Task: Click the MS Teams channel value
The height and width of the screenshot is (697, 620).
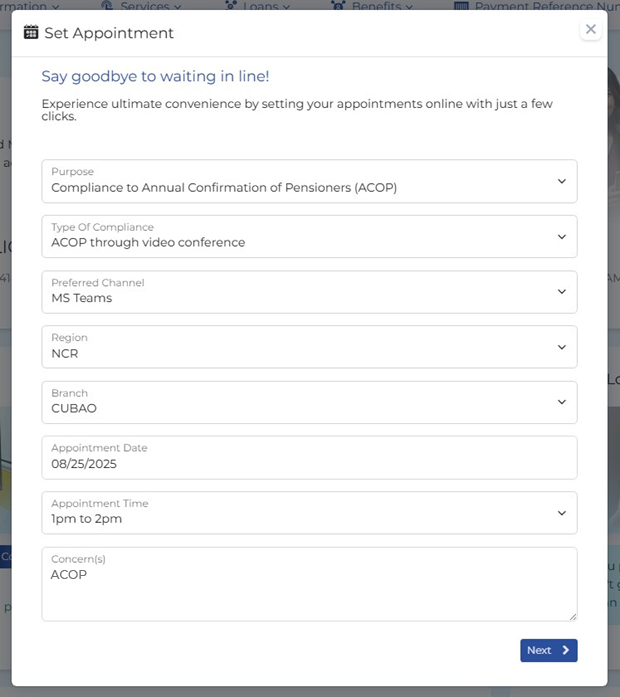Action: (82, 298)
